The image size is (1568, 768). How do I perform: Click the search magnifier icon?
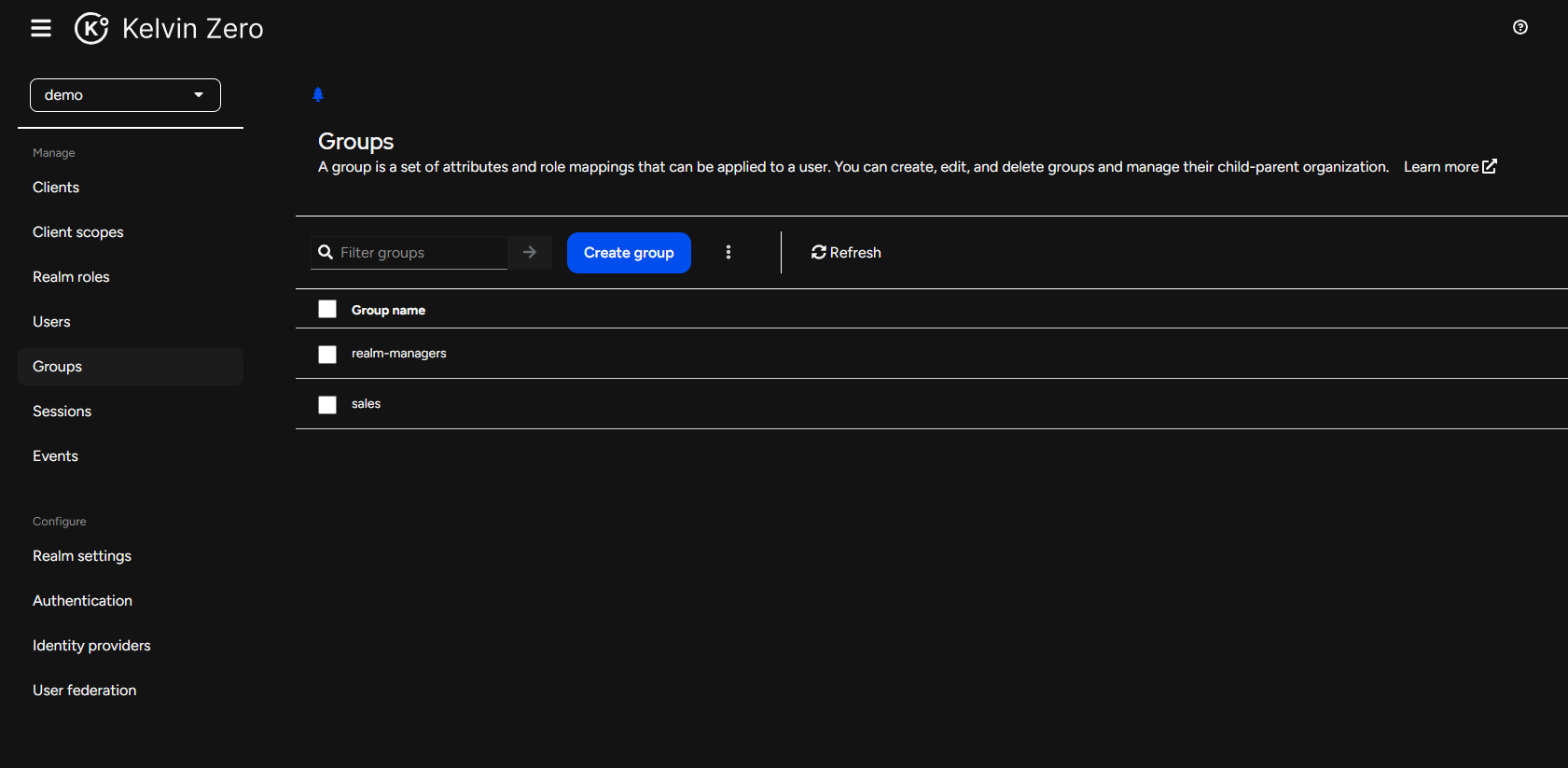click(326, 253)
